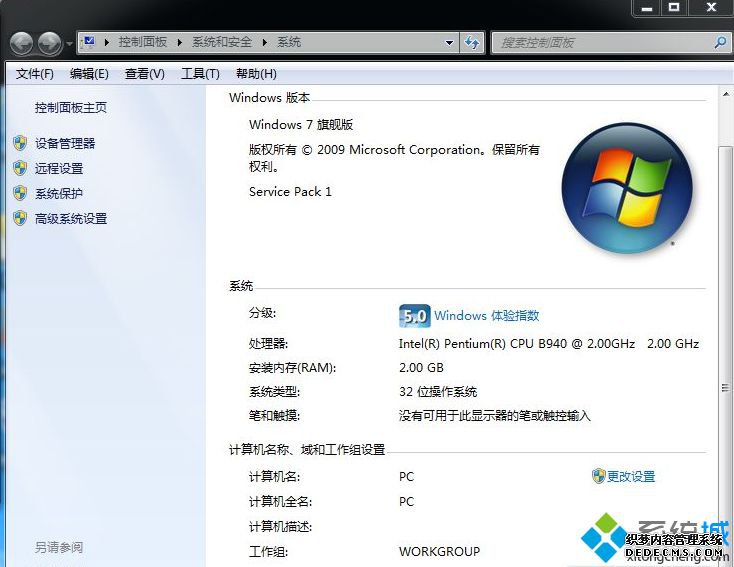This screenshot has width=734, height=567.
Task: Select the PC value next to 计算机名
Action: click(406, 477)
